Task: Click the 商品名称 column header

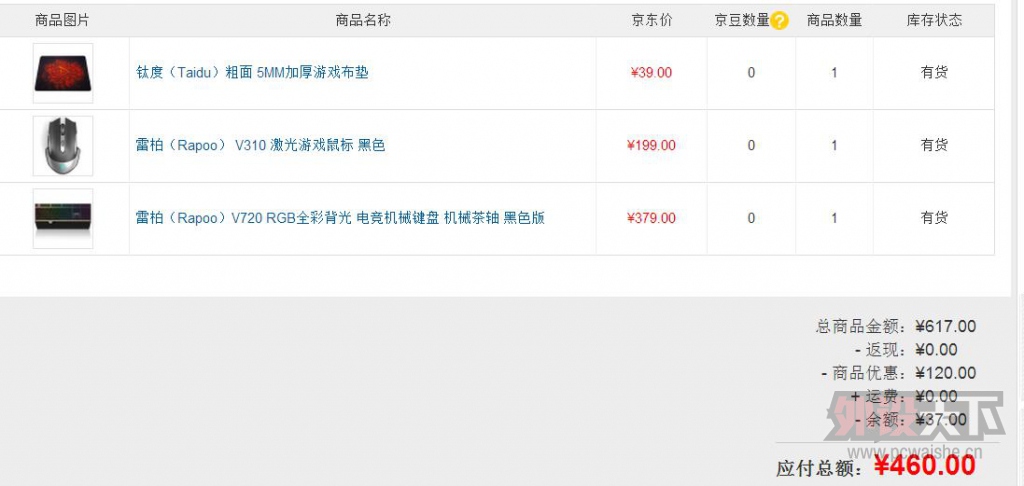Action: pyautogui.click(x=363, y=20)
